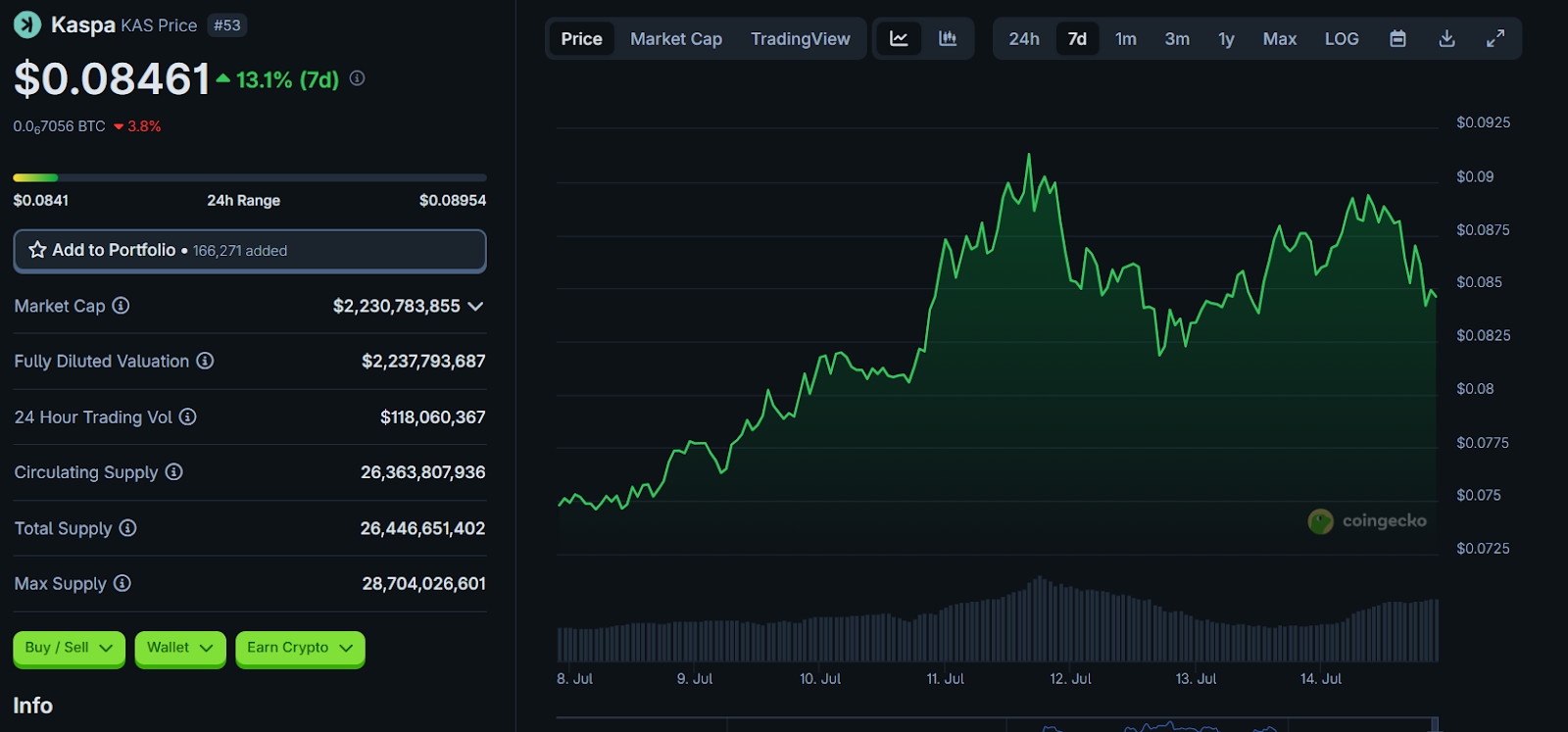Click the 28,704,026,601 max supply value
Image resolution: width=1568 pixels, height=732 pixels.
423,583
